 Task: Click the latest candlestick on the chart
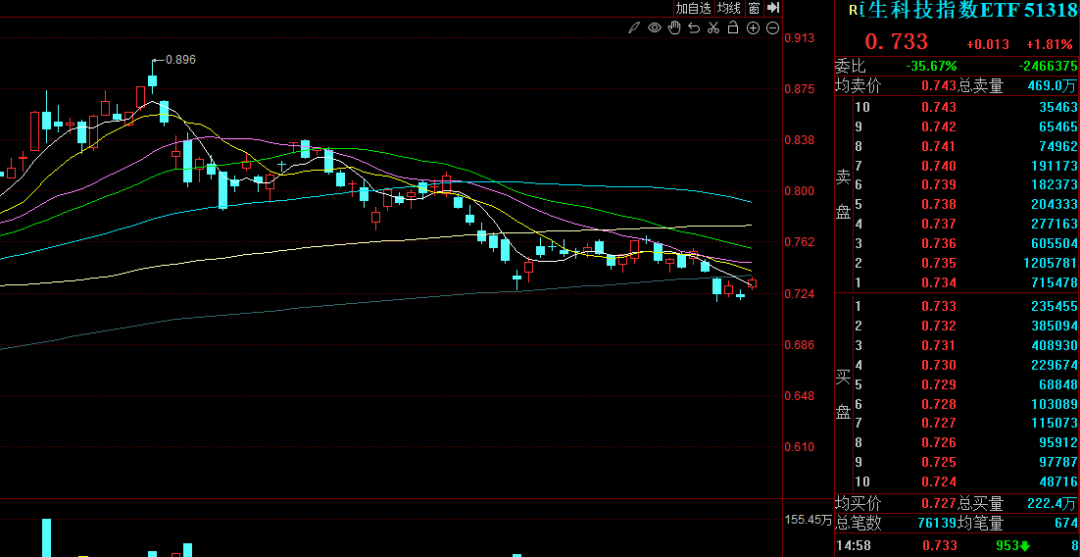pyautogui.click(x=752, y=283)
